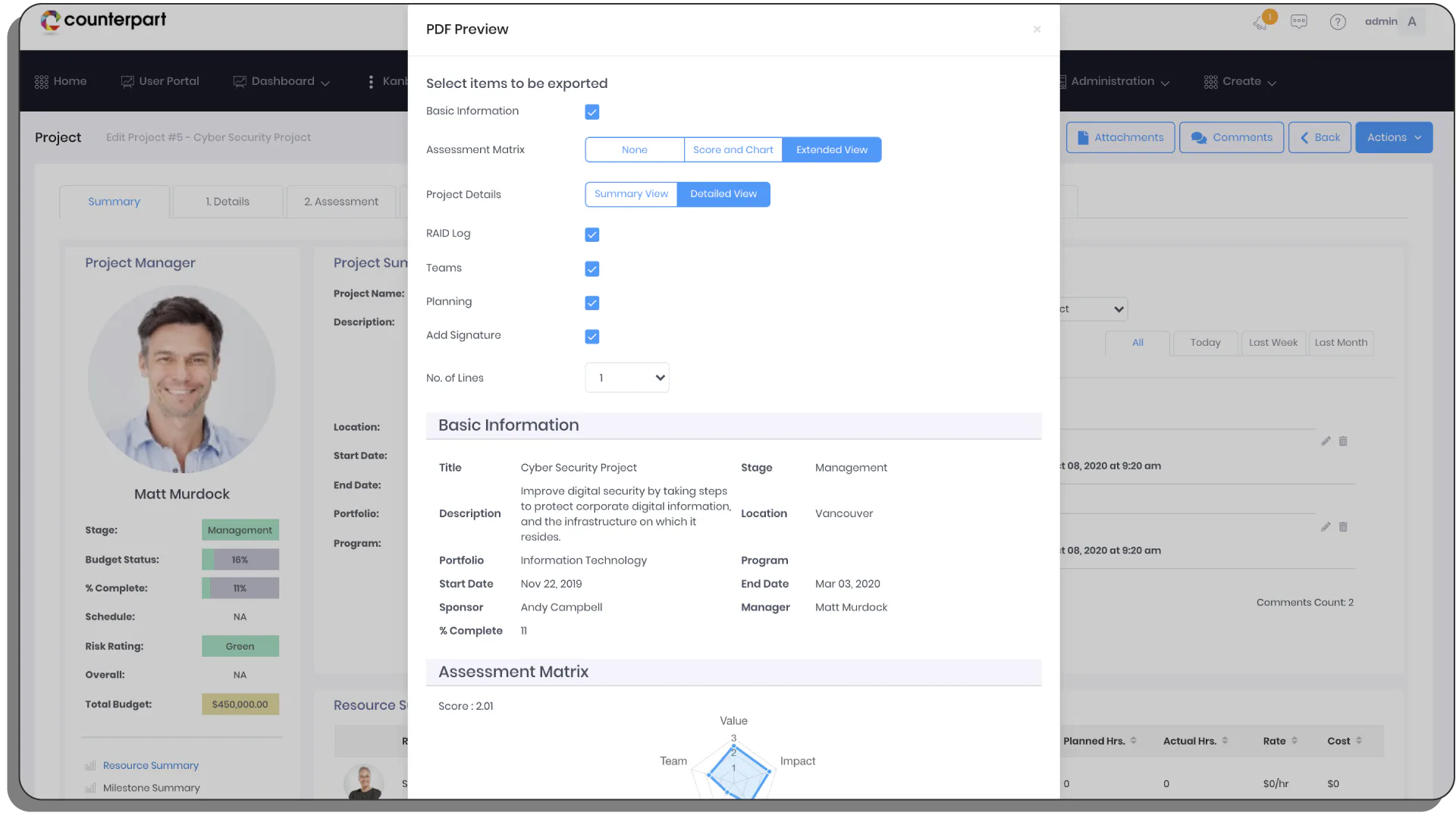This screenshot has height=819, width=1456.
Task: Delete the second comment with trash icon
Action: click(1343, 527)
